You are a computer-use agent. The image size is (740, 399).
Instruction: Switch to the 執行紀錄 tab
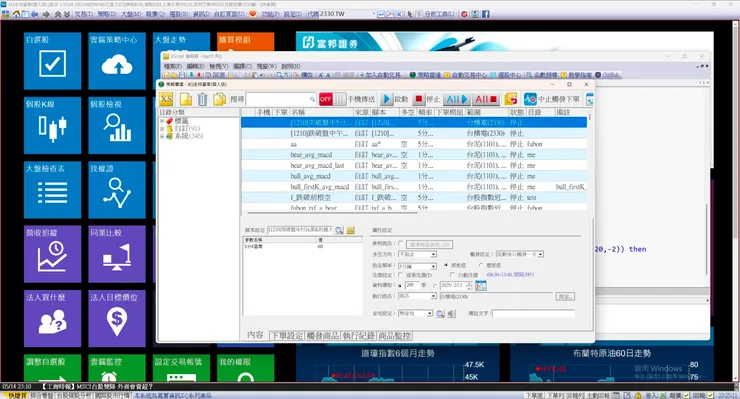(x=359, y=336)
